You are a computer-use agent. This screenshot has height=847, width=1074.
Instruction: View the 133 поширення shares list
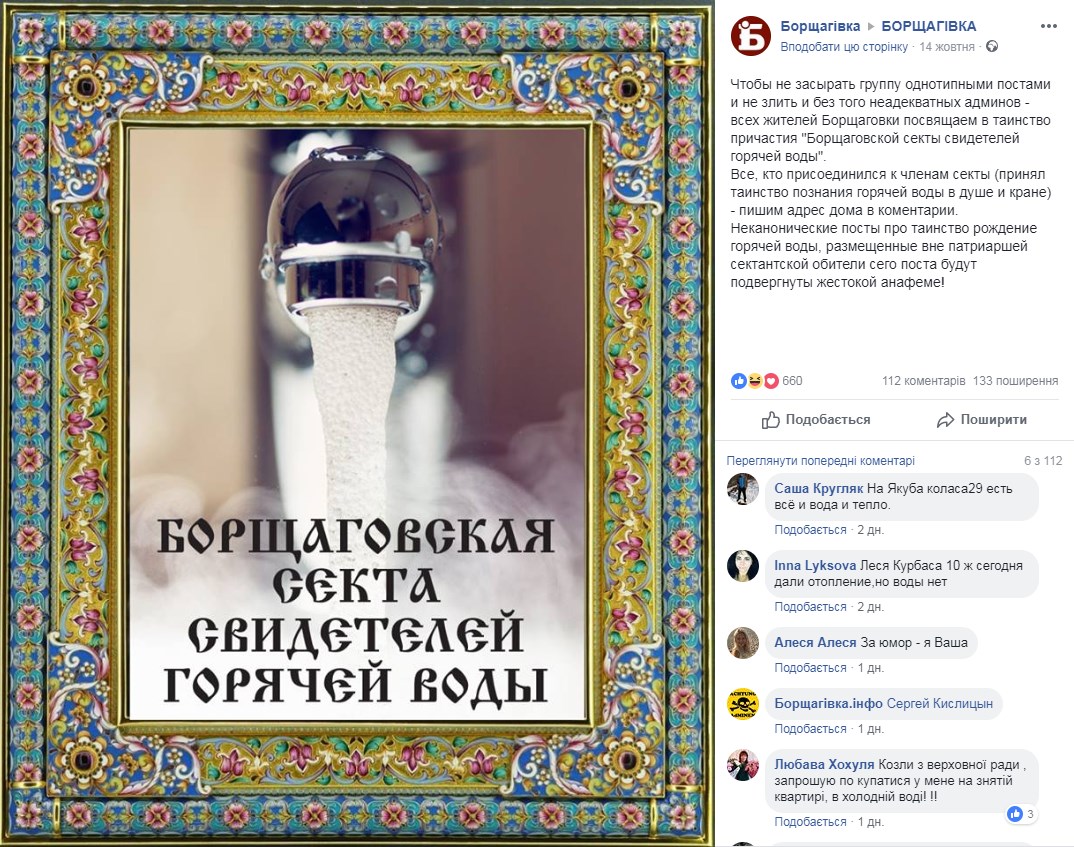(1015, 381)
